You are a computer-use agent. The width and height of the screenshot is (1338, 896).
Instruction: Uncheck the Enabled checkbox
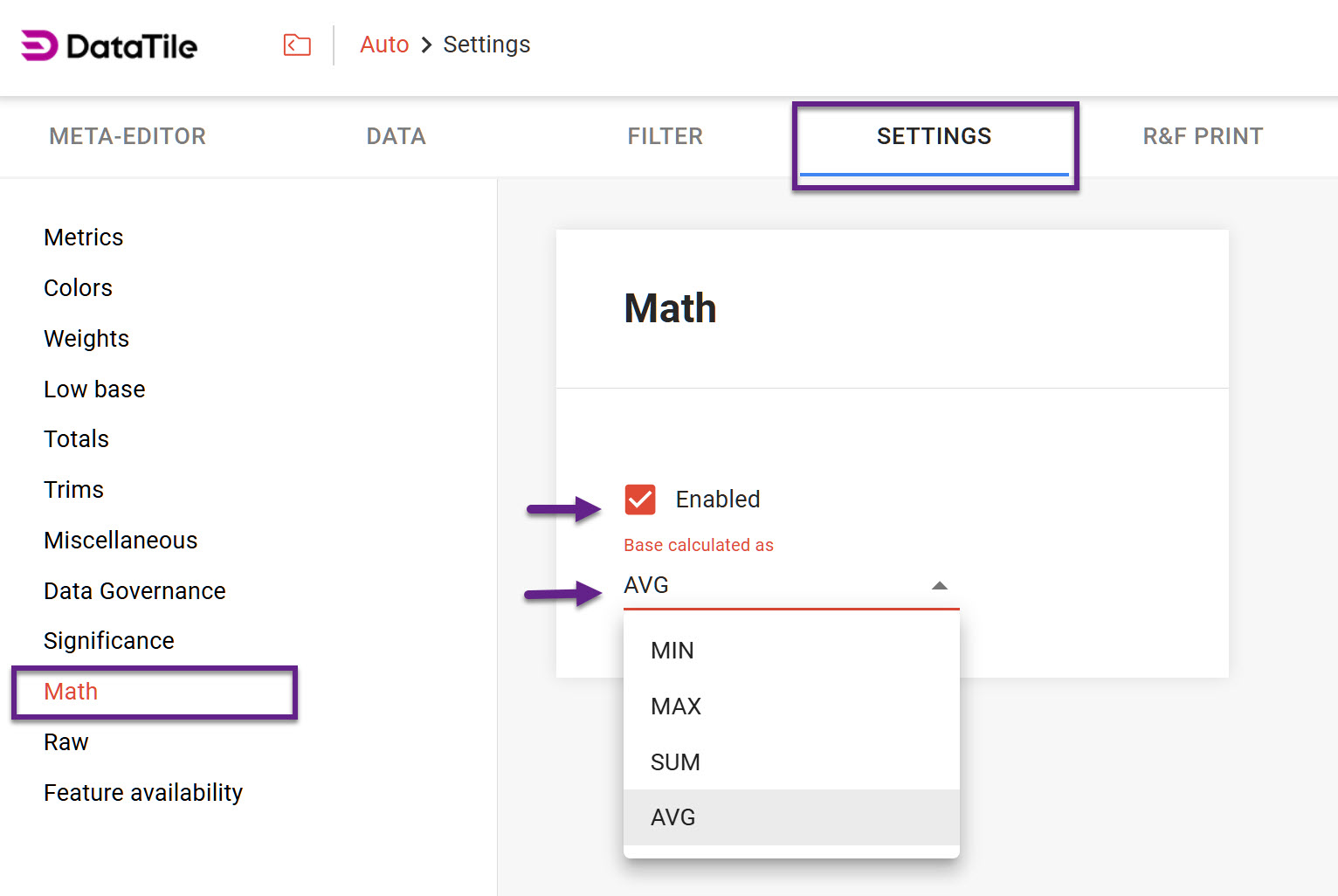[639, 499]
